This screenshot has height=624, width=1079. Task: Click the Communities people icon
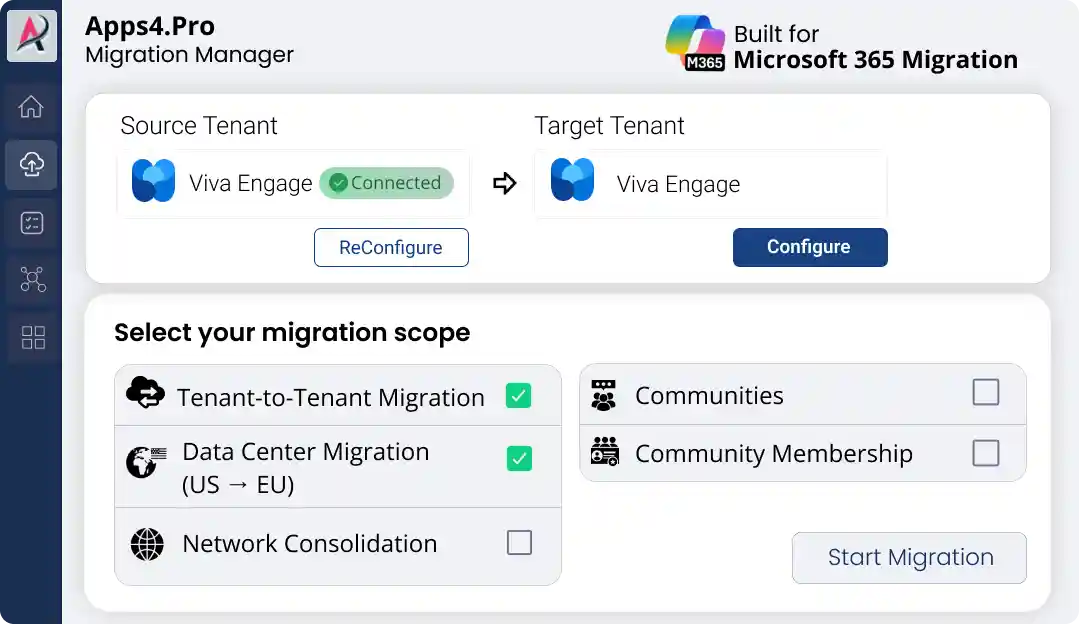click(603, 396)
